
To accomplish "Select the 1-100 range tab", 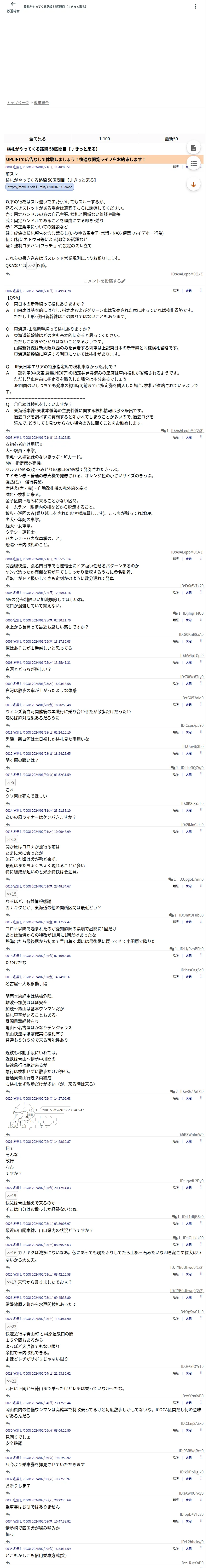I will 104,139.
